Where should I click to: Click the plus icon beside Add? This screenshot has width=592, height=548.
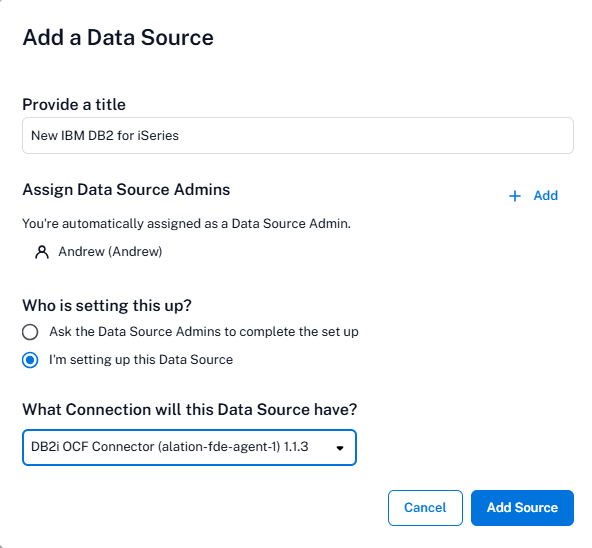[x=515, y=196]
